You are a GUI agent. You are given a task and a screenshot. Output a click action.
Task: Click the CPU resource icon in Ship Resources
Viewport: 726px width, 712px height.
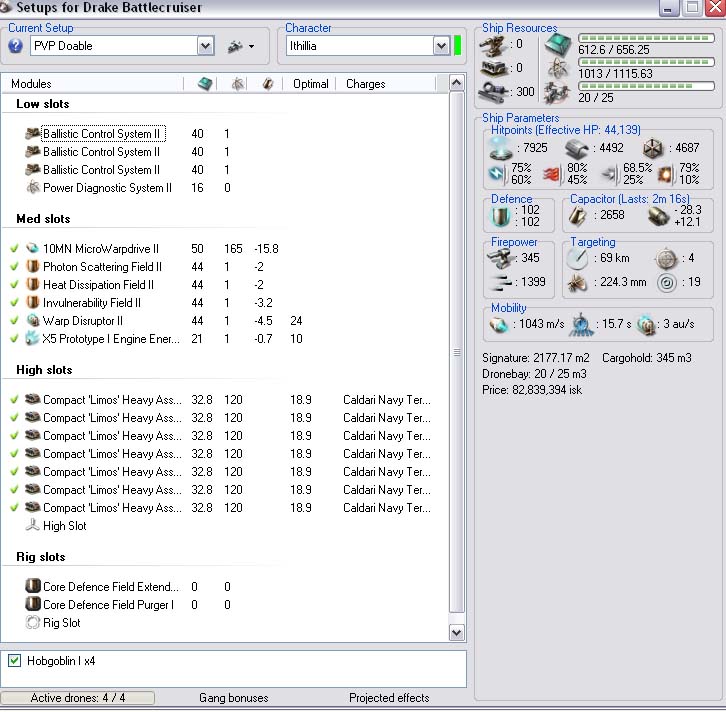(x=557, y=44)
